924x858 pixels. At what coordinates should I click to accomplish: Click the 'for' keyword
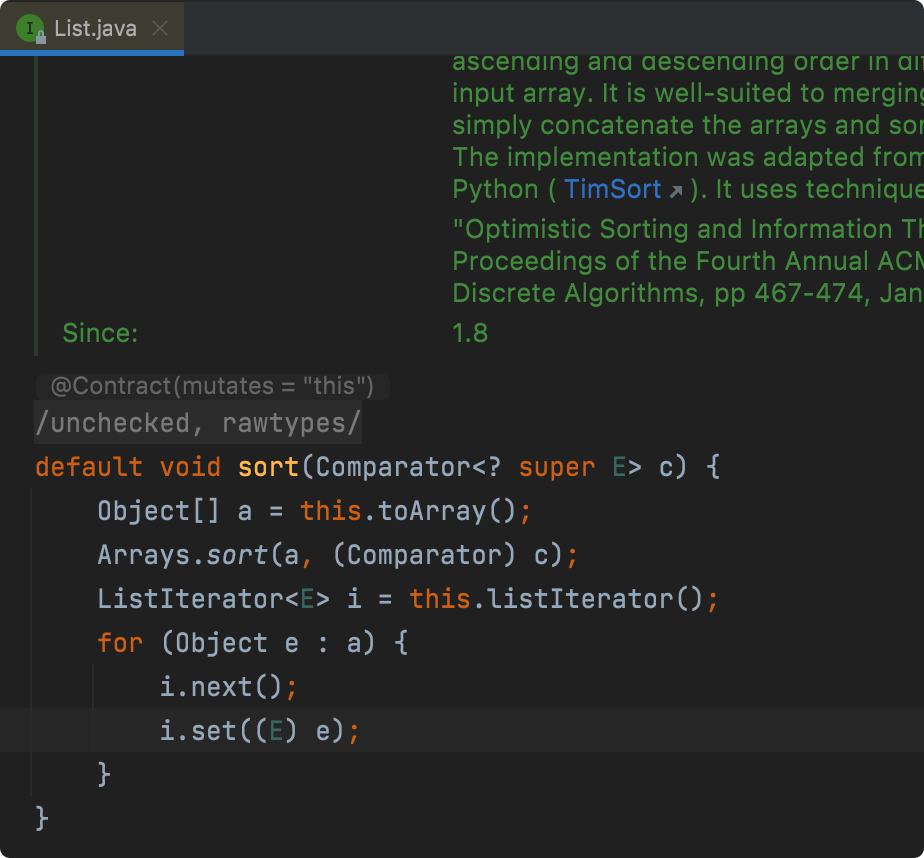tap(120, 642)
